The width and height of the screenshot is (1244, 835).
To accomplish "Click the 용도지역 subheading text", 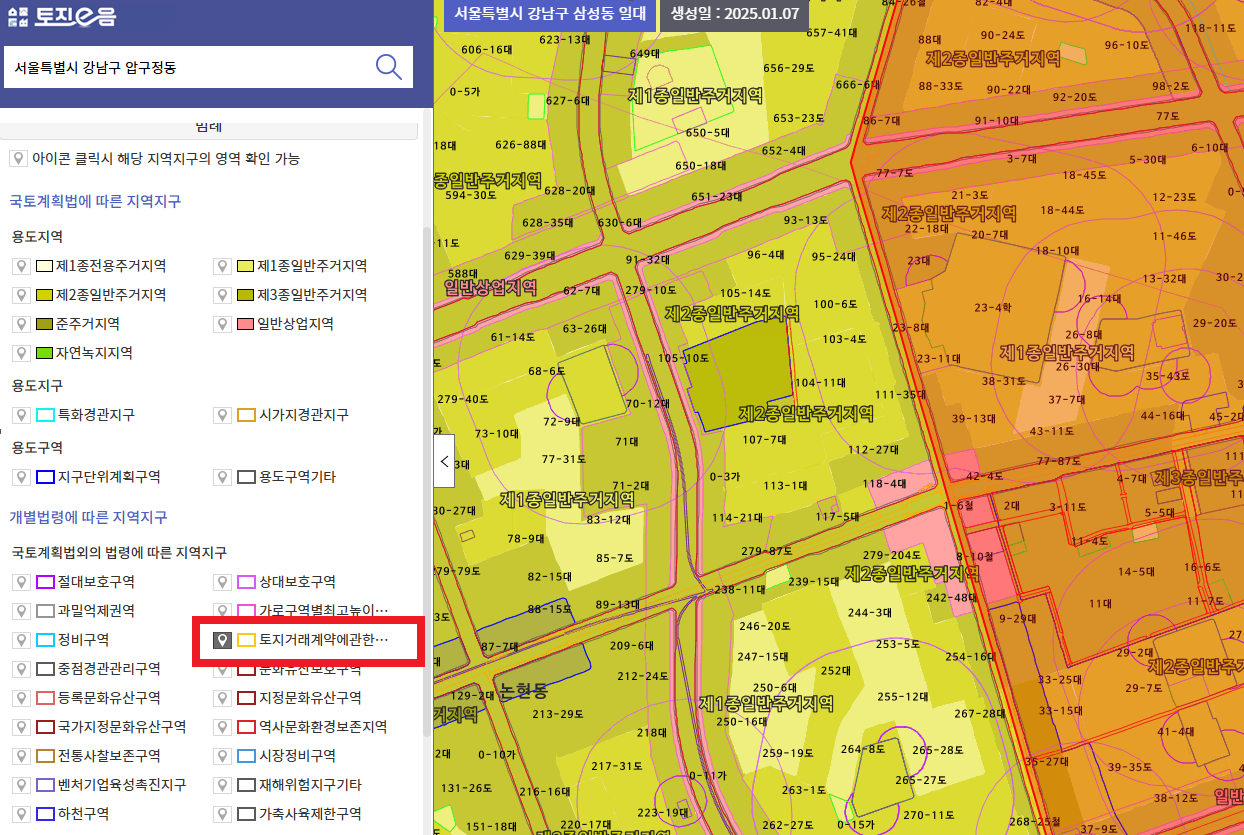I will (x=37, y=237).
